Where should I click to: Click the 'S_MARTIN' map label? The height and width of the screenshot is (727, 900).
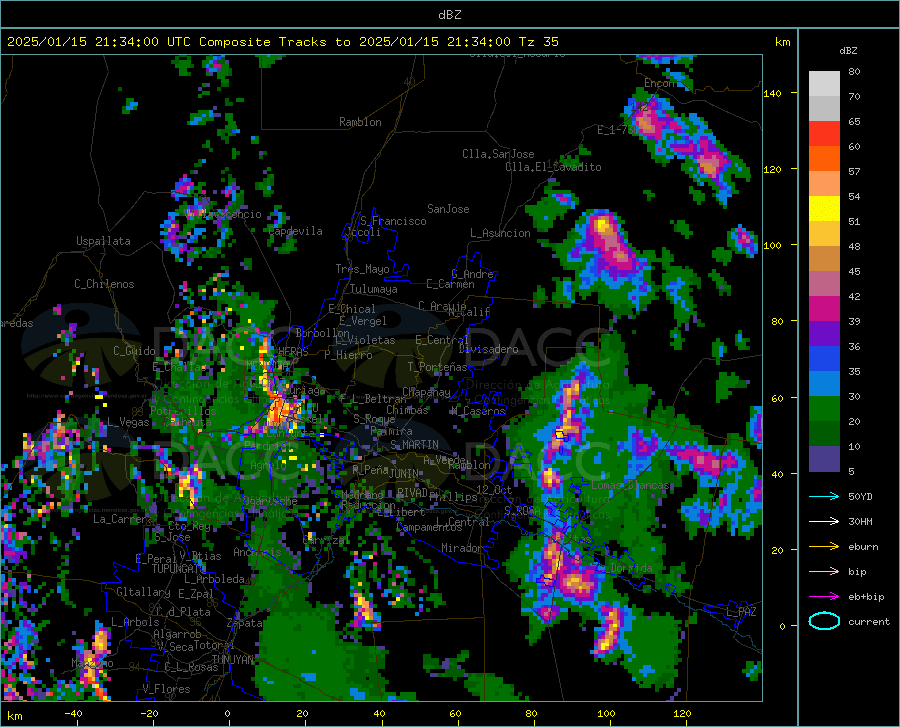[x=414, y=445]
